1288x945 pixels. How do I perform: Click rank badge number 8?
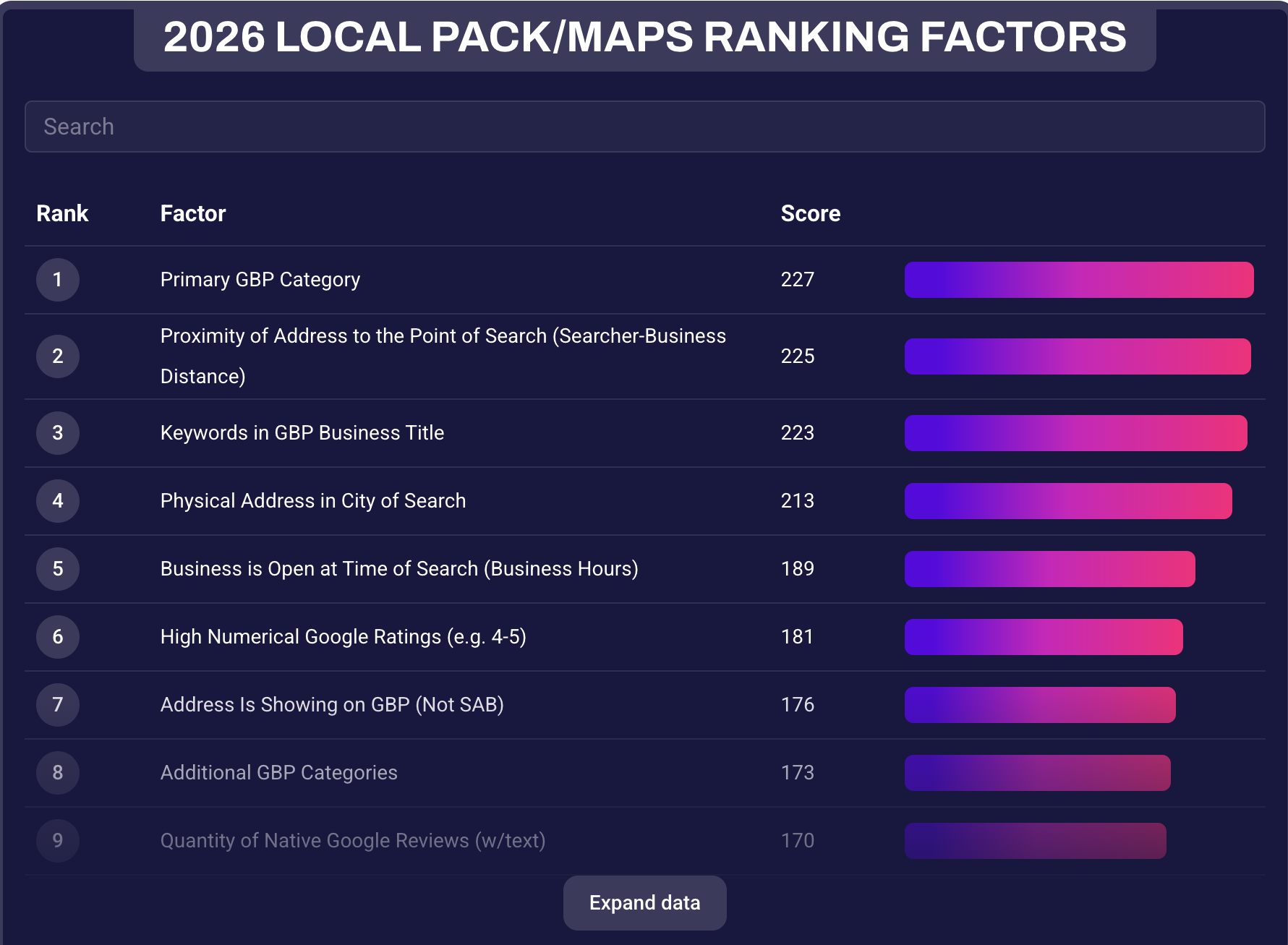58,773
